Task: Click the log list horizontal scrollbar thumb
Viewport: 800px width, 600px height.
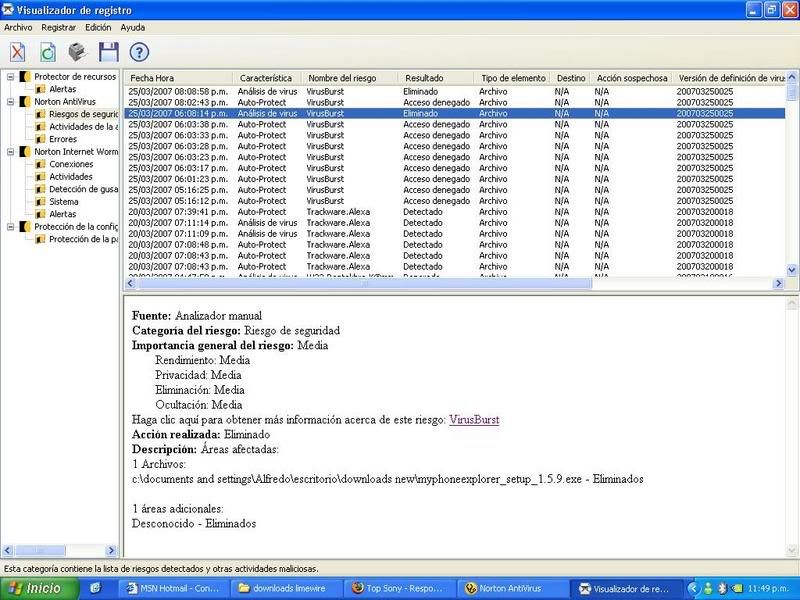Action: pyautogui.click(x=364, y=283)
